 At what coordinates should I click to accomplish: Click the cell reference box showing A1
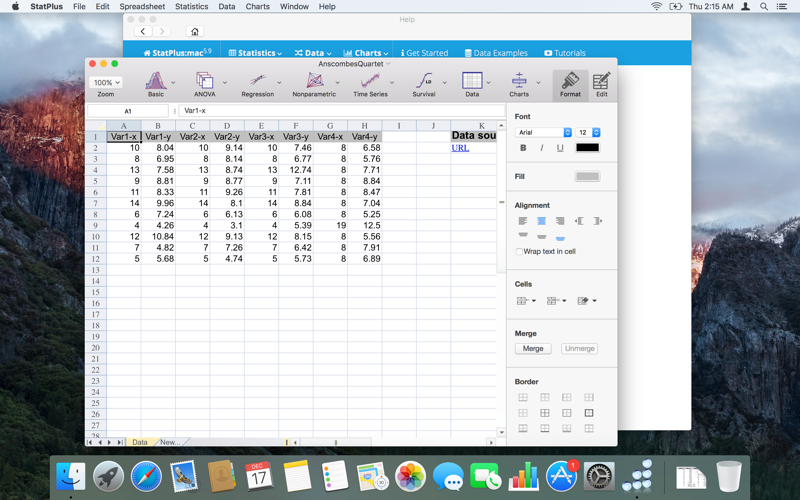pyautogui.click(x=128, y=111)
